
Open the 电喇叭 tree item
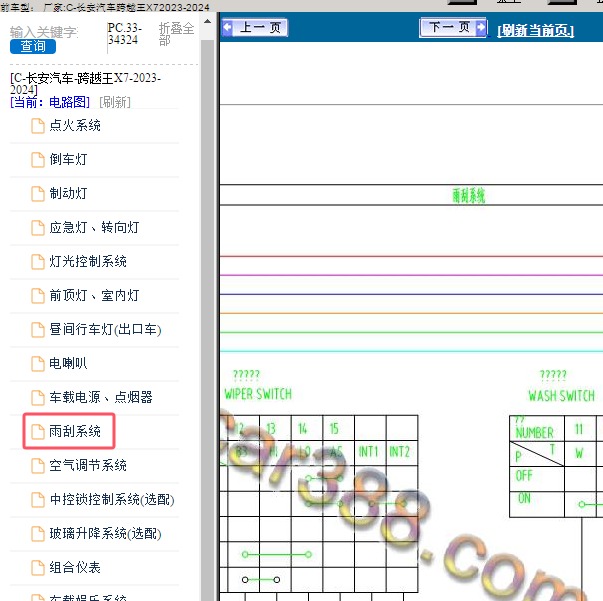(68, 363)
